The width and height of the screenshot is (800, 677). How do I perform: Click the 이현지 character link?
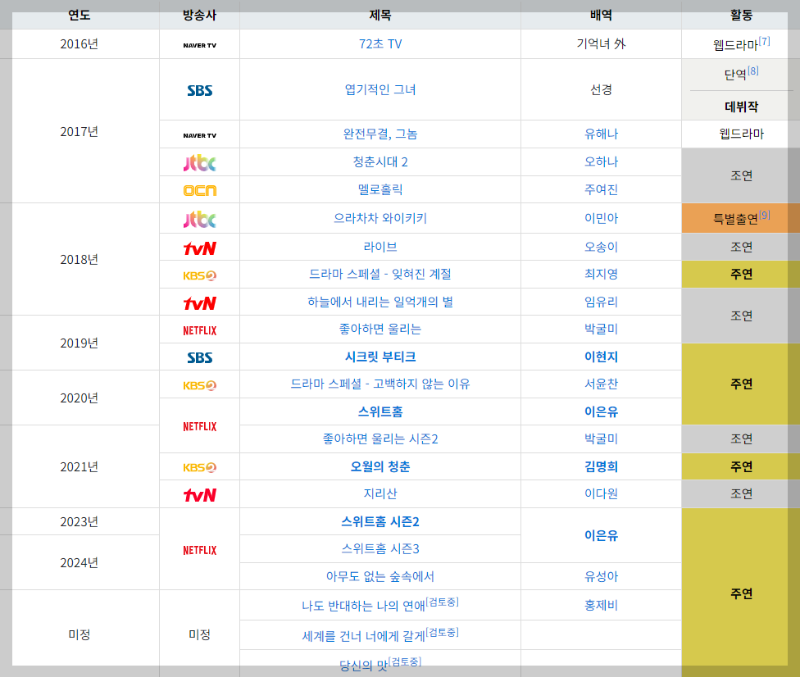(x=601, y=357)
